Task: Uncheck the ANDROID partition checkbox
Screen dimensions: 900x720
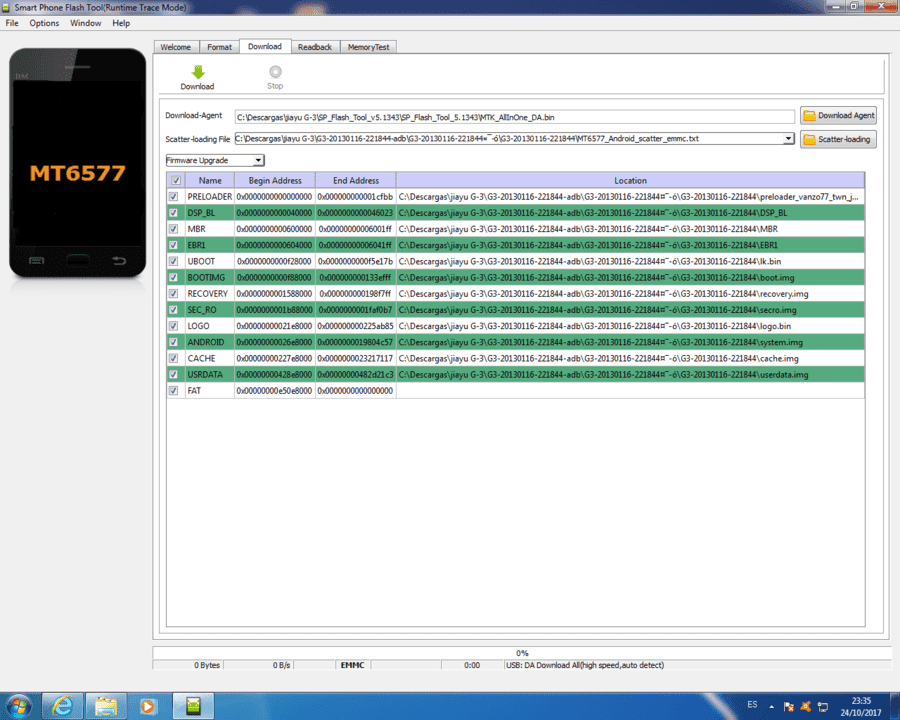Action: pos(173,342)
